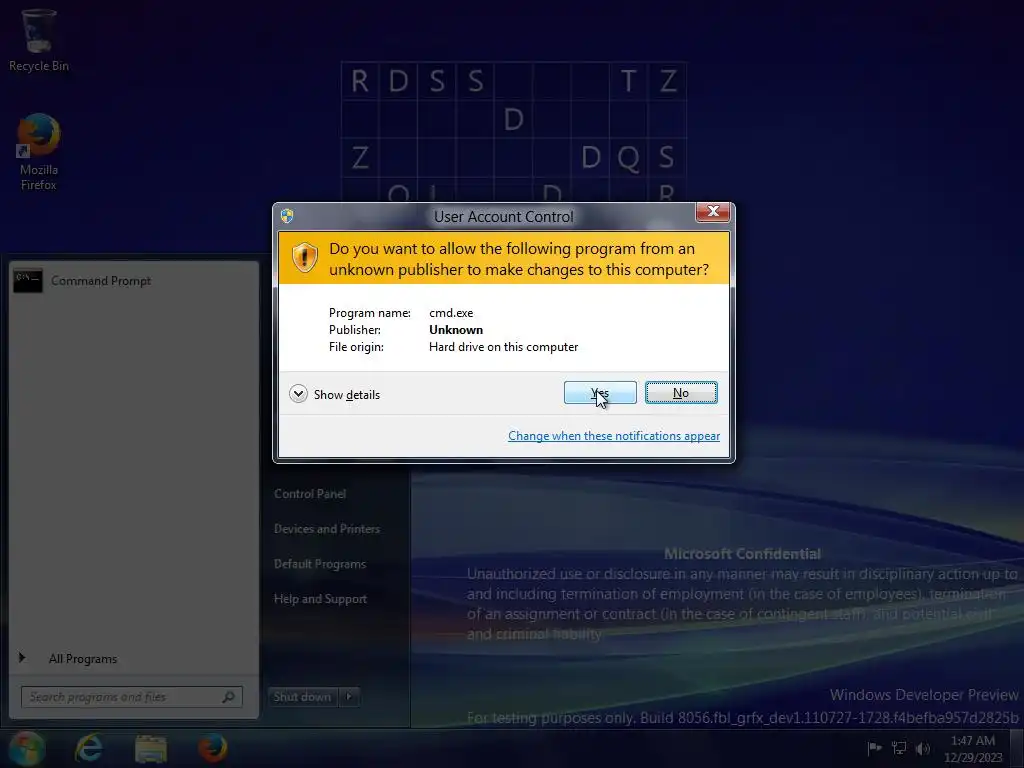Viewport: 1024px width, 768px height.
Task: Click the volume speaker tray icon
Action: pyautogui.click(x=923, y=748)
